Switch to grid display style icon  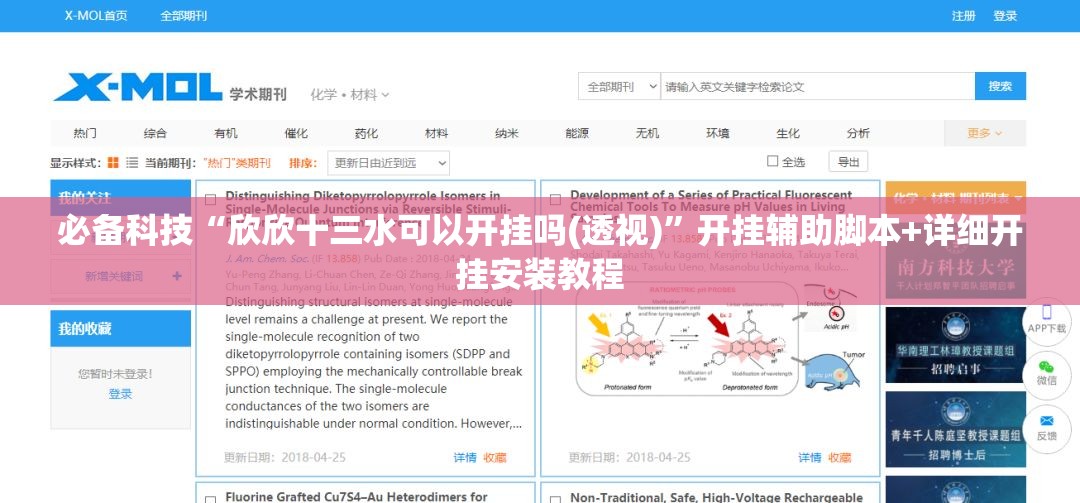[114, 163]
